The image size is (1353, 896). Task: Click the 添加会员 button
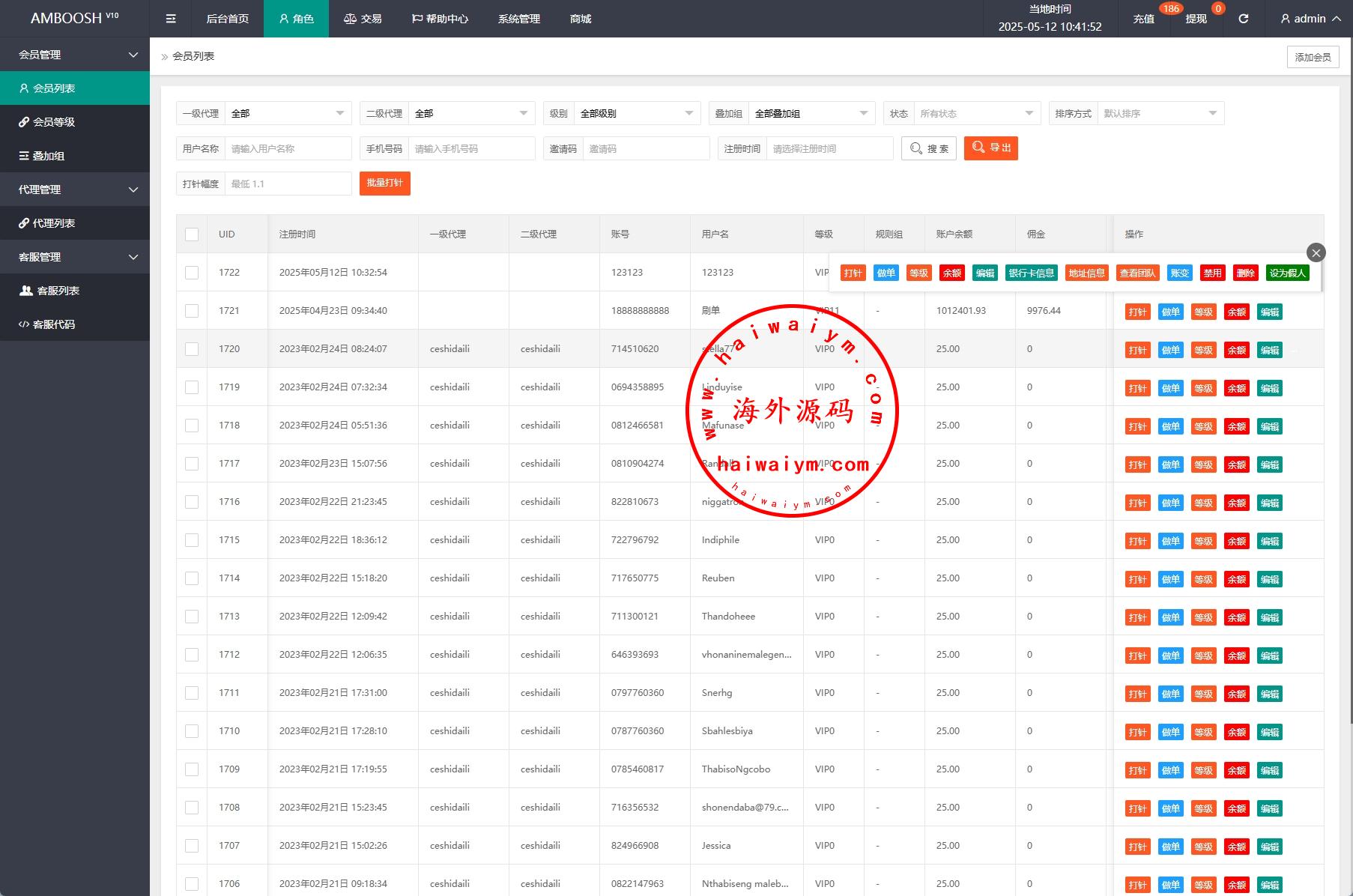[1313, 57]
